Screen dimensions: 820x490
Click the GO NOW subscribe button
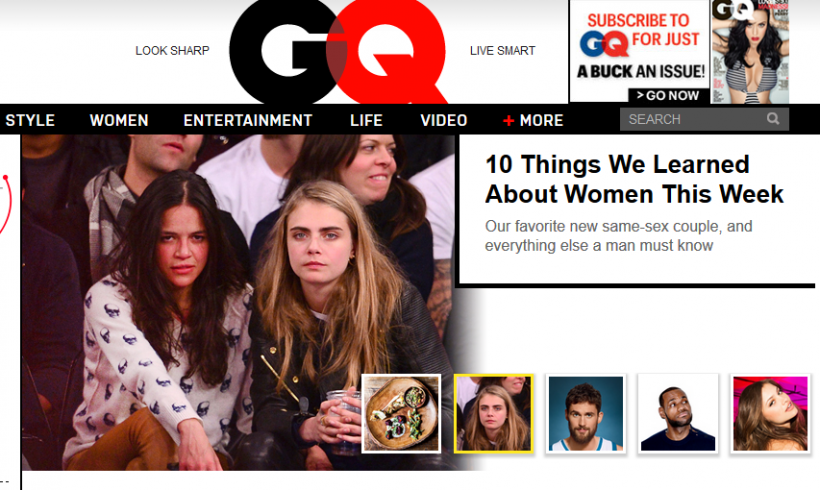point(668,96)
